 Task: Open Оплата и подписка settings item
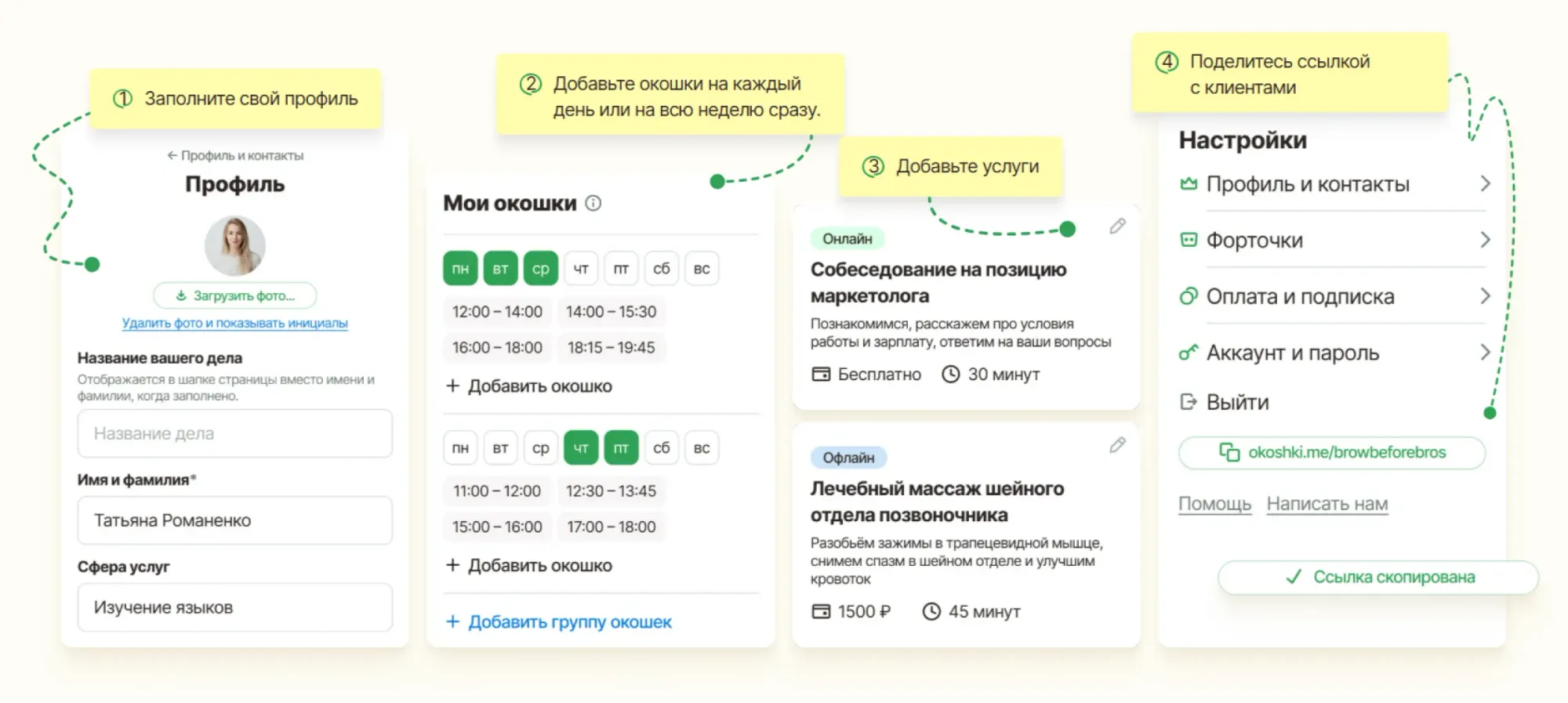[x=1334, y=296]
